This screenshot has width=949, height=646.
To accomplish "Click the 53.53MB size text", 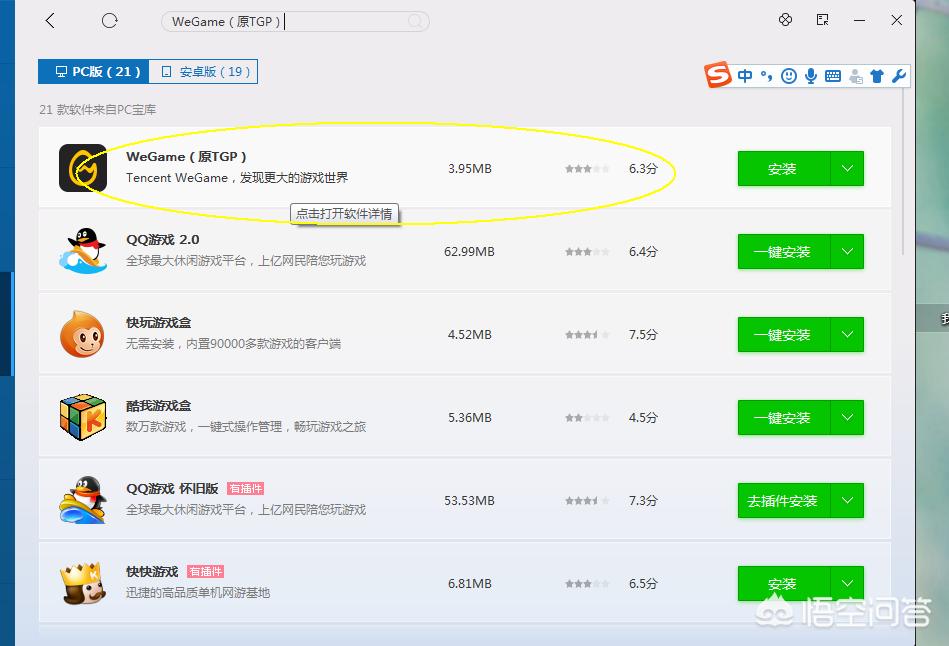I will pyautogui.click(x=469, y=500).
